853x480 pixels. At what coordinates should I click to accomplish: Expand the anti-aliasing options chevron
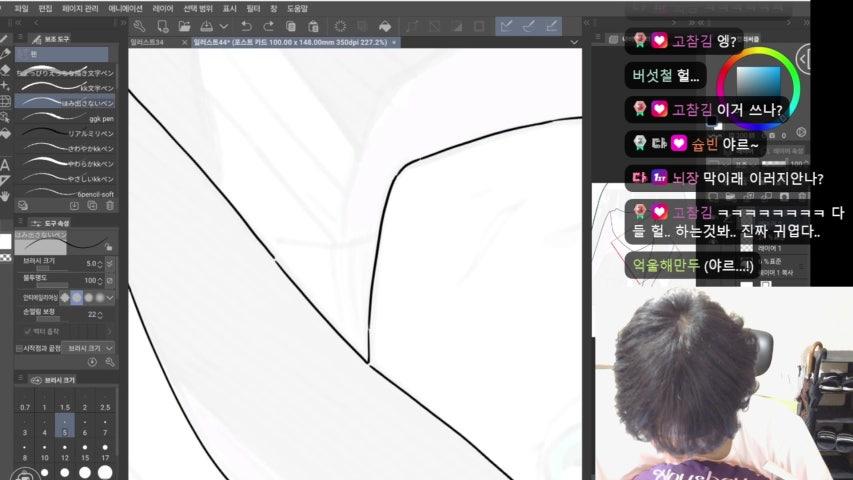110,298
